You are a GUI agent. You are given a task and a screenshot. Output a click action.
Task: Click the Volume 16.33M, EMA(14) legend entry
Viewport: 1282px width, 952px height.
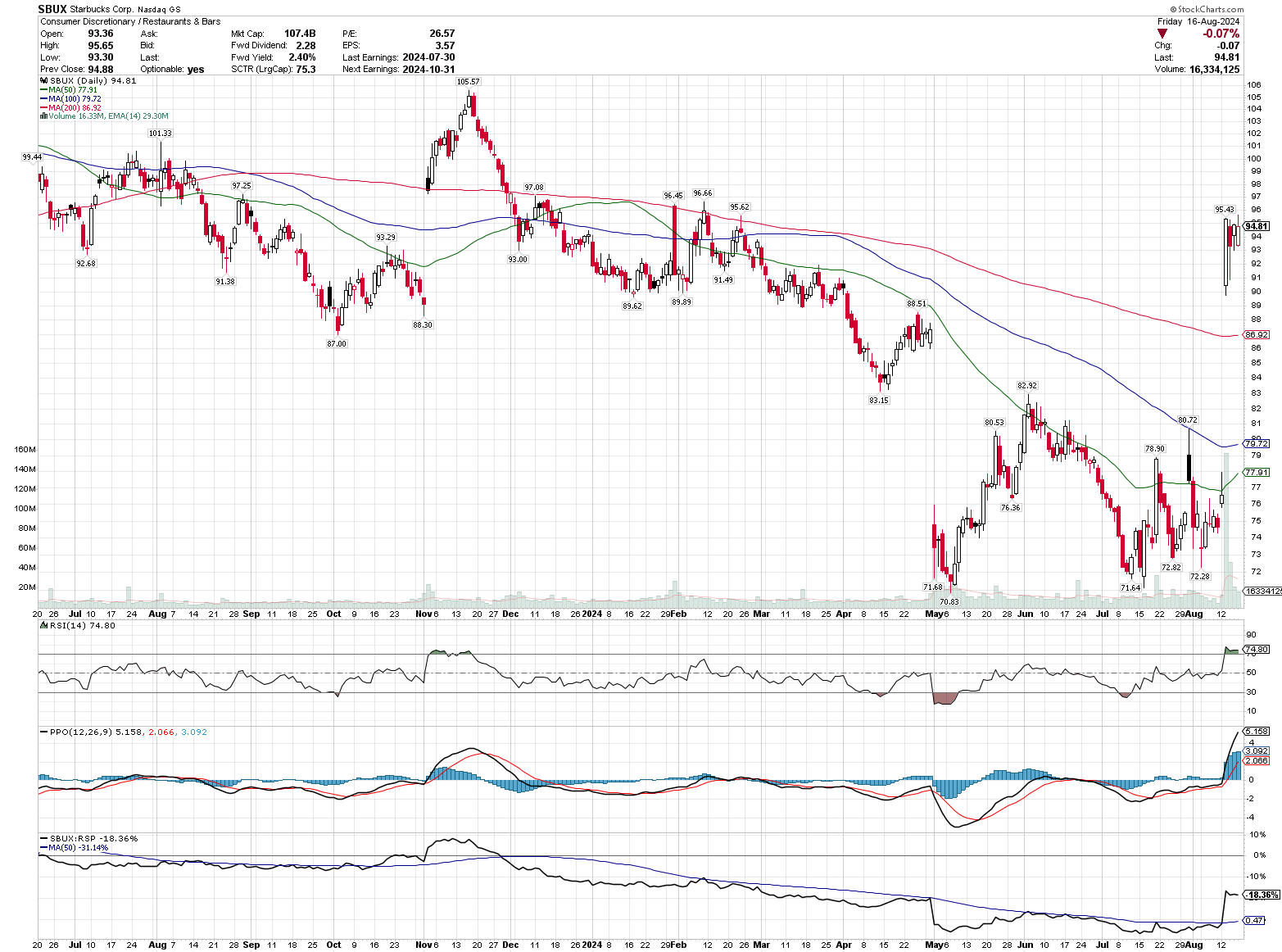click(x=104, y=116)
